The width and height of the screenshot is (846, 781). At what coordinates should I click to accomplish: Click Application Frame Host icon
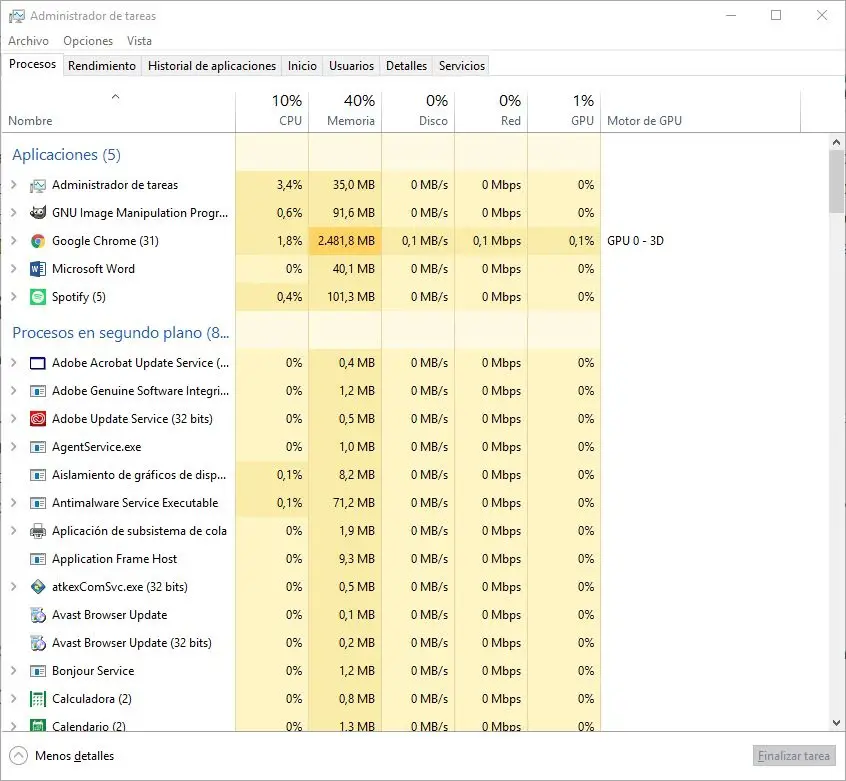[x=38, y=559]
